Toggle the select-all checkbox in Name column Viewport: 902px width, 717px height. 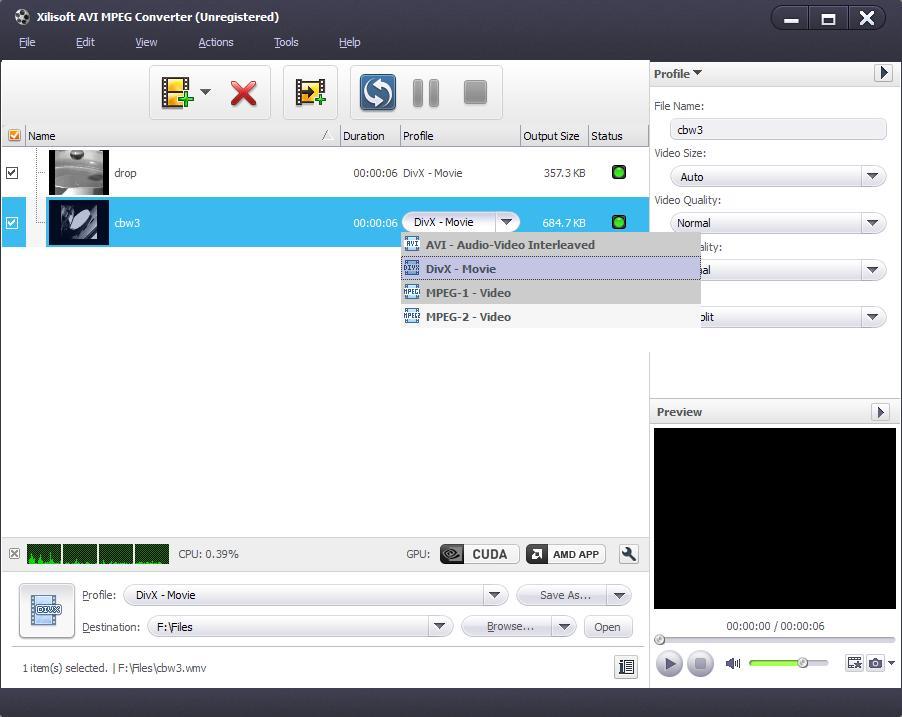[13, 135]
